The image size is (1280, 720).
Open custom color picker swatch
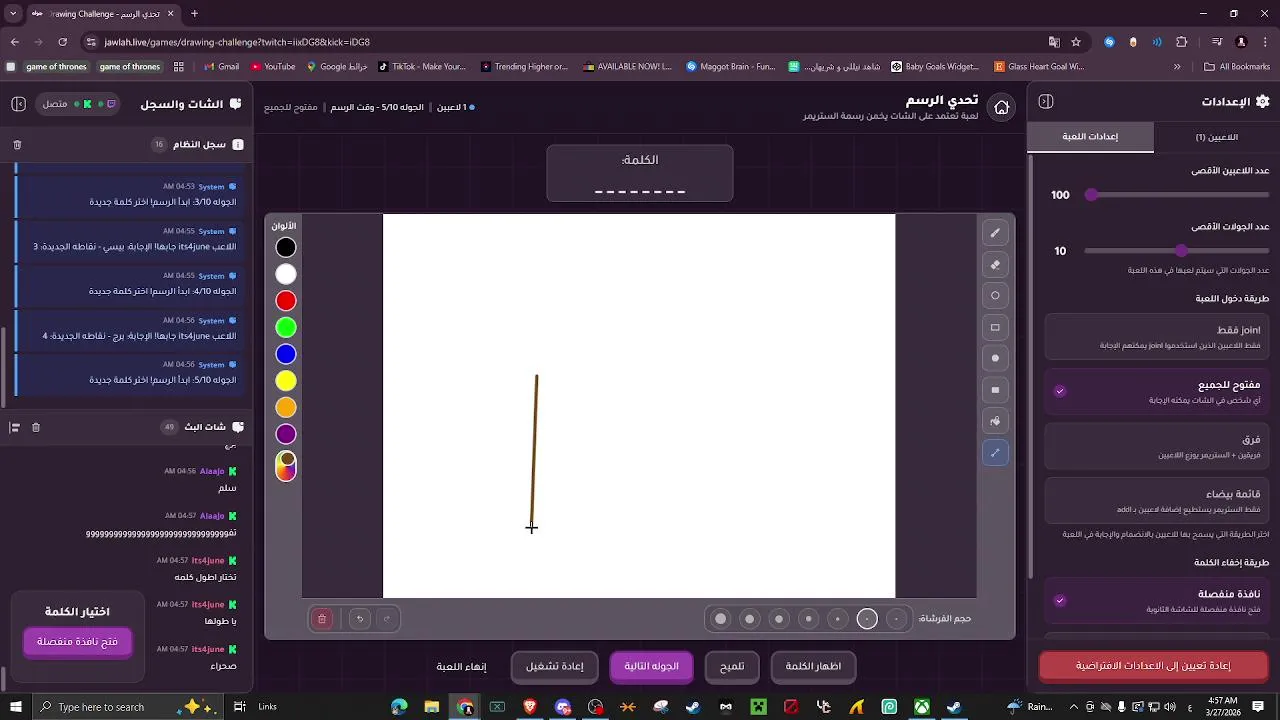point(286,465)
